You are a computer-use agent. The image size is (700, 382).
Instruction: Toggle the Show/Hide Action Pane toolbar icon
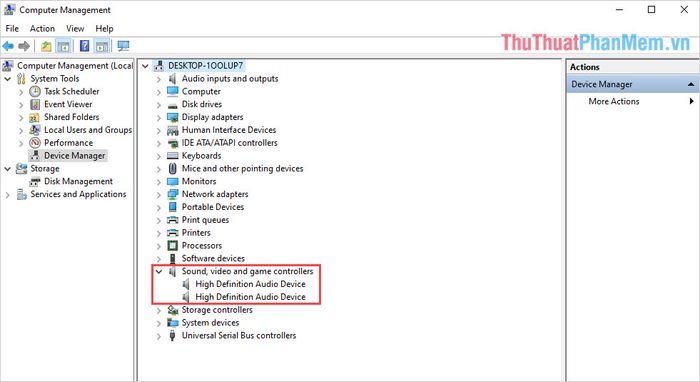coord(102,46)
